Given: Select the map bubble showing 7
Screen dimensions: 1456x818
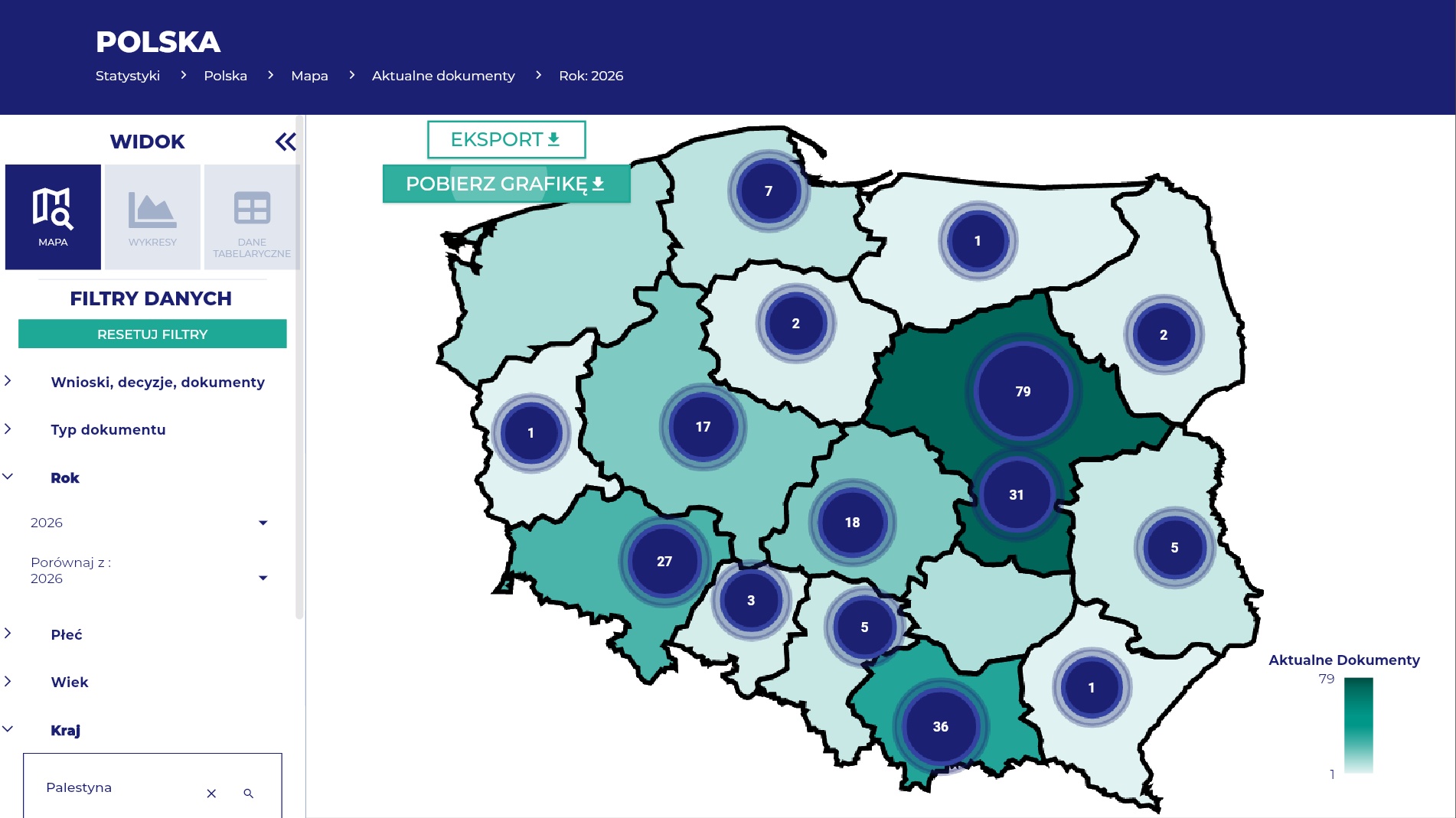Looking at the screenshot, I should tap(769, 191).
